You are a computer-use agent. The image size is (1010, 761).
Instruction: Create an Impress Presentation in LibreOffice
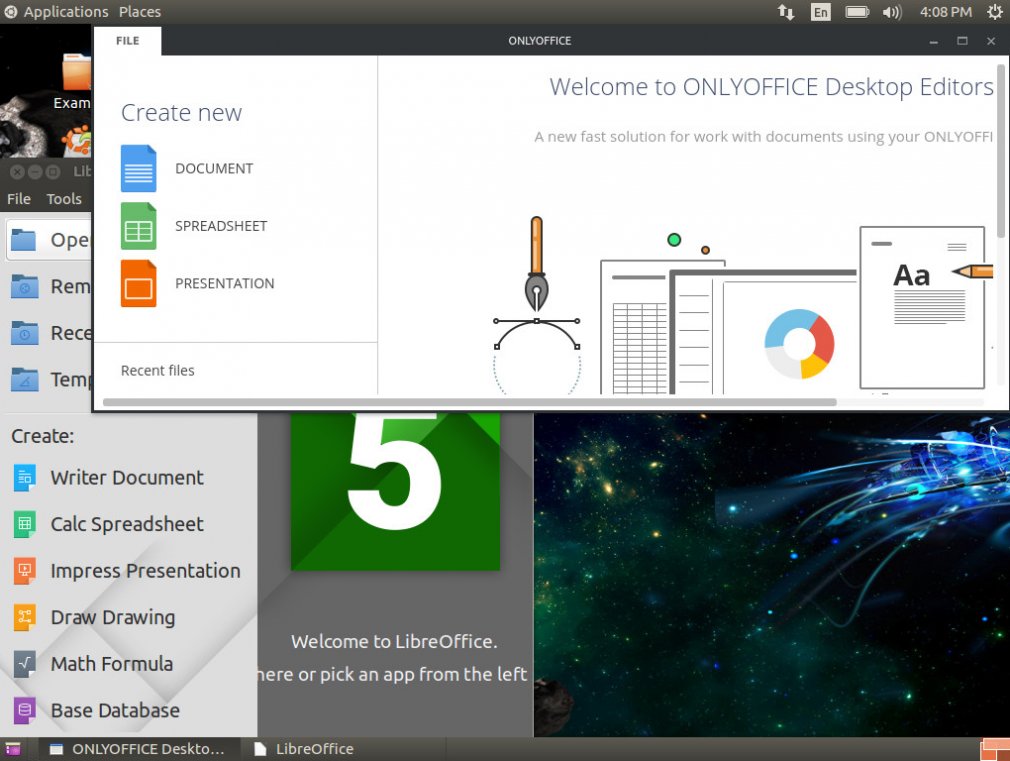click(146, 571)
